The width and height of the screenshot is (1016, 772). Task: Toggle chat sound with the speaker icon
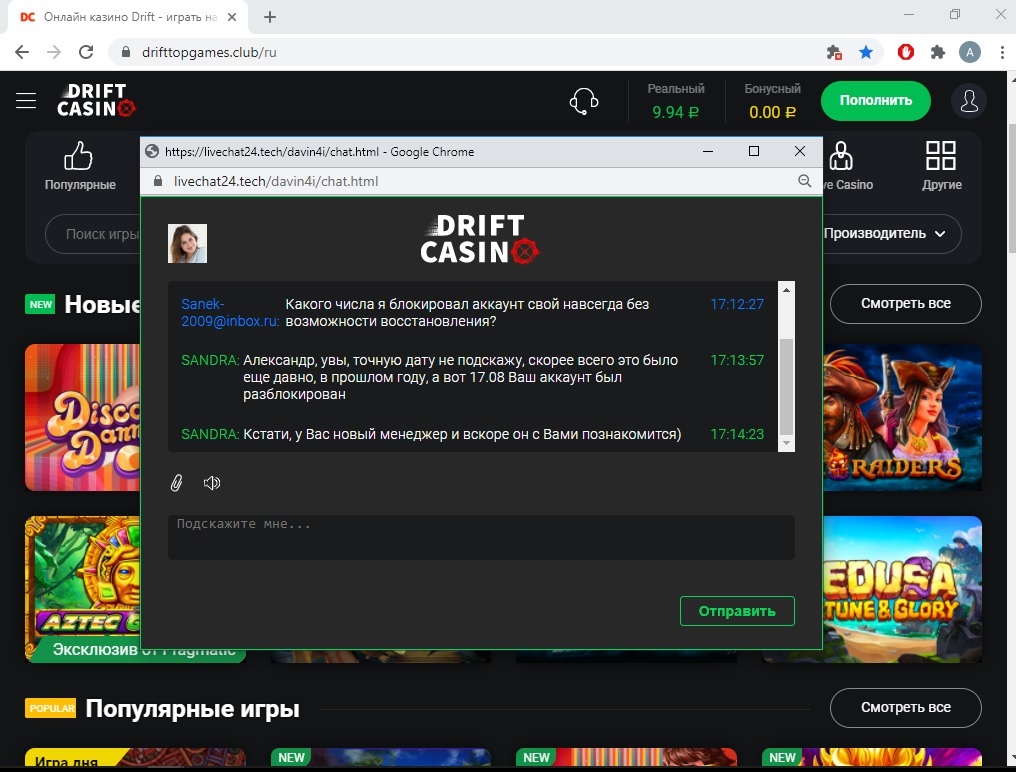click(212, 483)
